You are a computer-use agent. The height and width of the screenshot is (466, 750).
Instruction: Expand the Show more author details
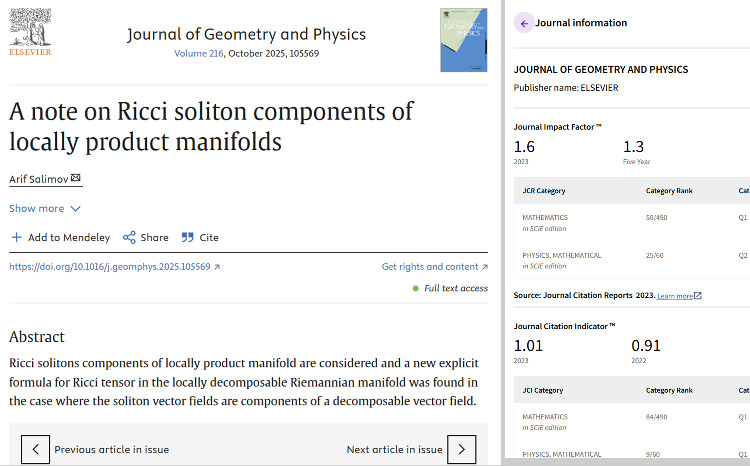45,208
